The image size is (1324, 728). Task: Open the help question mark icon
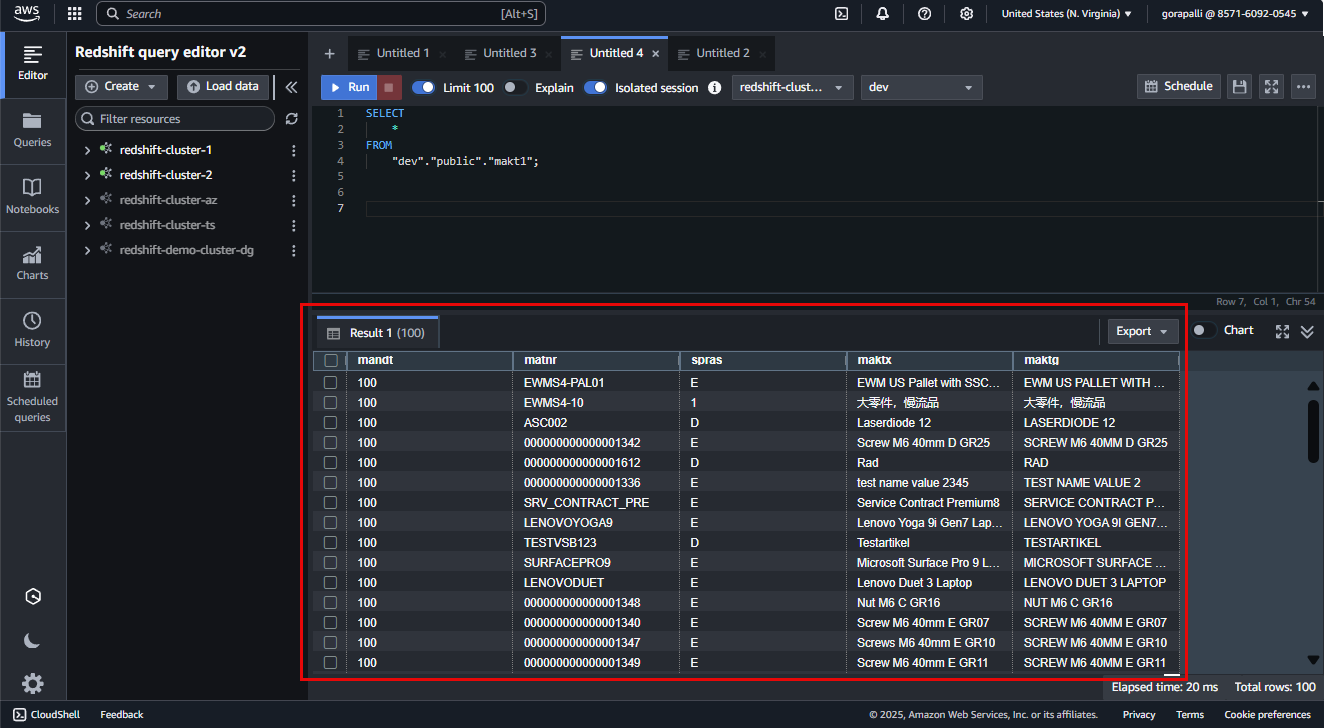925,14
